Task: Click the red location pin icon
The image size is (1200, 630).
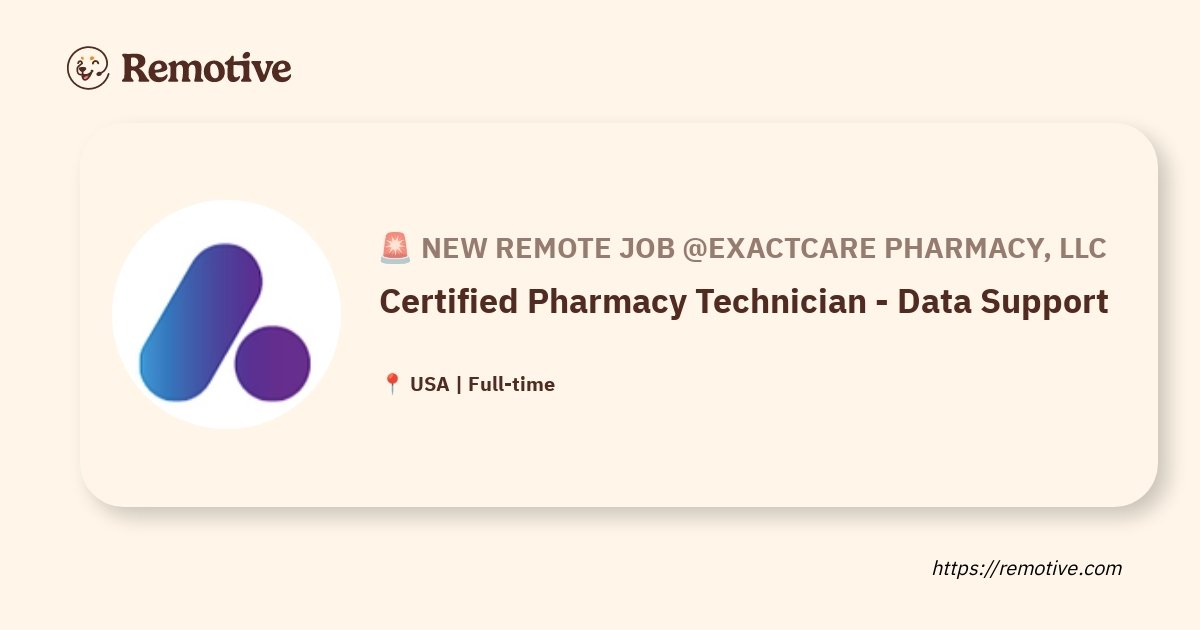Action: [x=392, y=384]
